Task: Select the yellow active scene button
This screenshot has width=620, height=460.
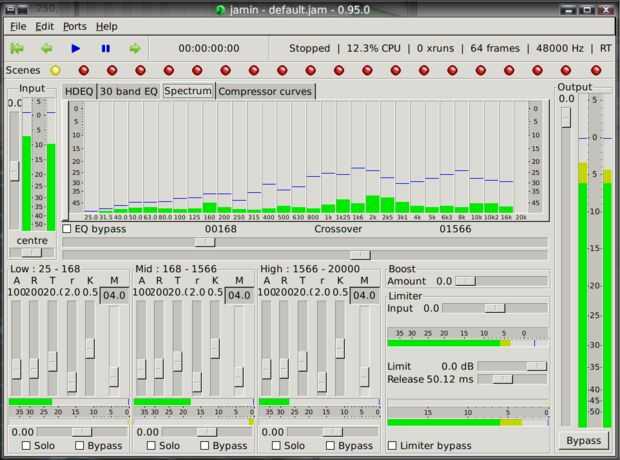Action: click(55, 70)
